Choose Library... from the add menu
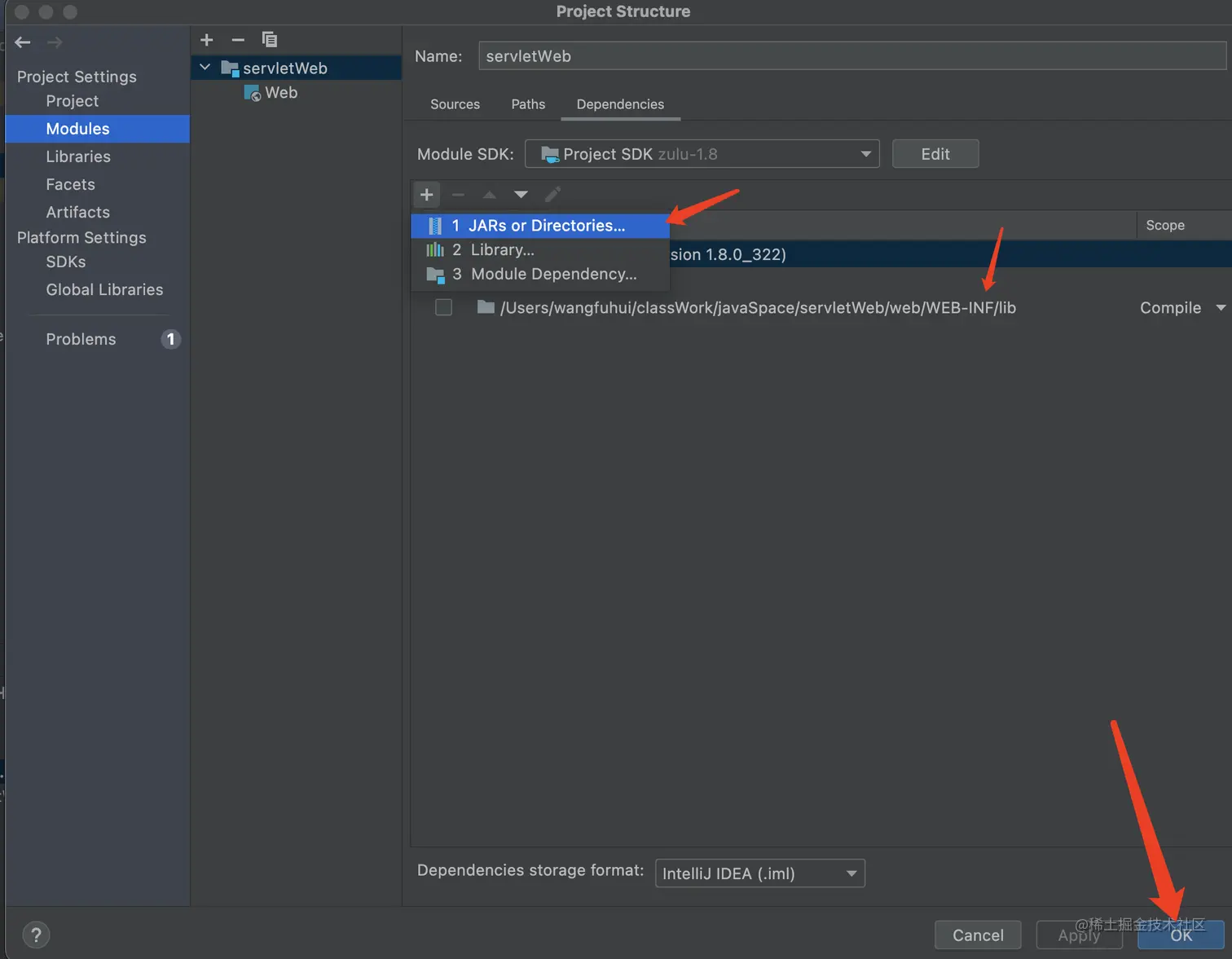This screenshot has width=1232, height=959. click(540, 250)
